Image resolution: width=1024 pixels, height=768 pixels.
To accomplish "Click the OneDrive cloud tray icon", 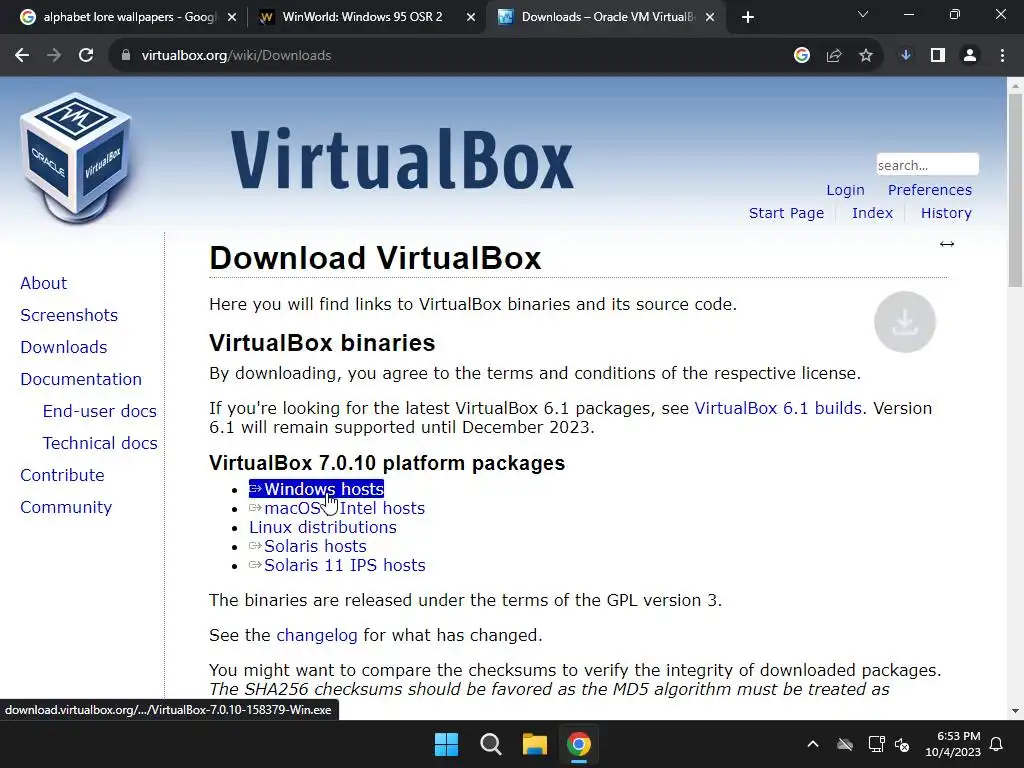I will pos(845,744).
